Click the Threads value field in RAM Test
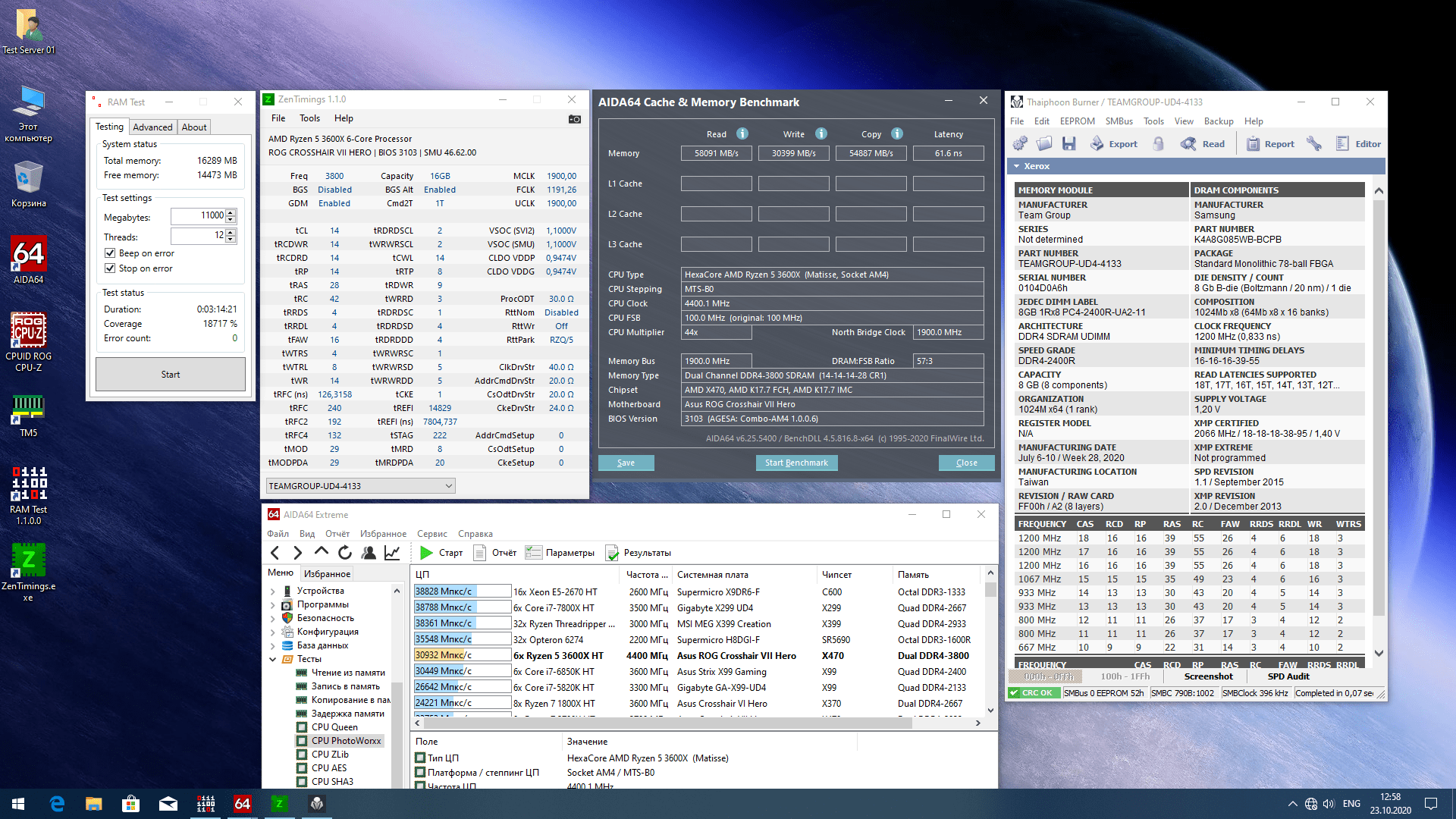 198,237
